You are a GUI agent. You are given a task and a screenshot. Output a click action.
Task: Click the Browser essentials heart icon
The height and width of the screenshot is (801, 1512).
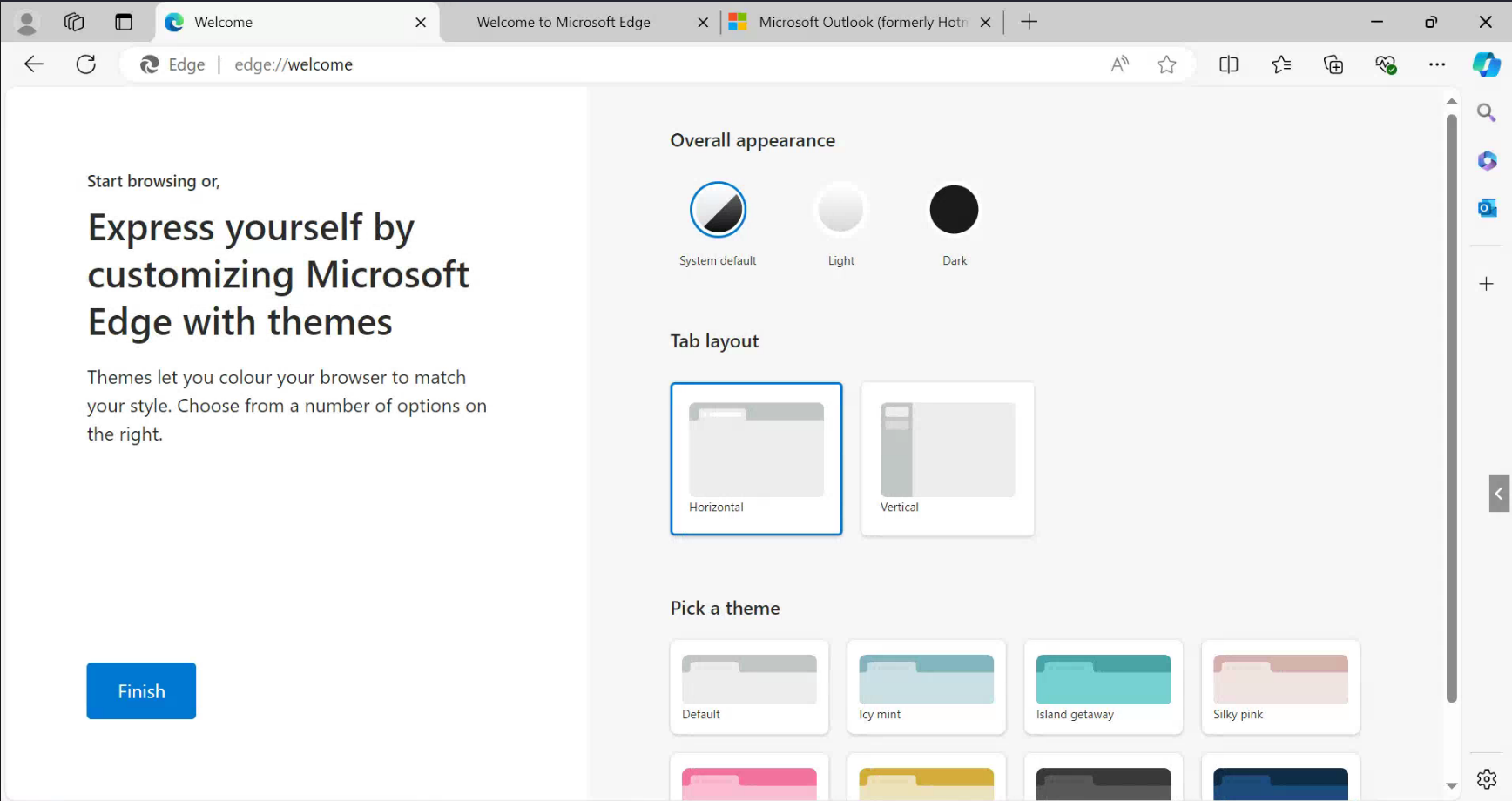pos(1387,64)
